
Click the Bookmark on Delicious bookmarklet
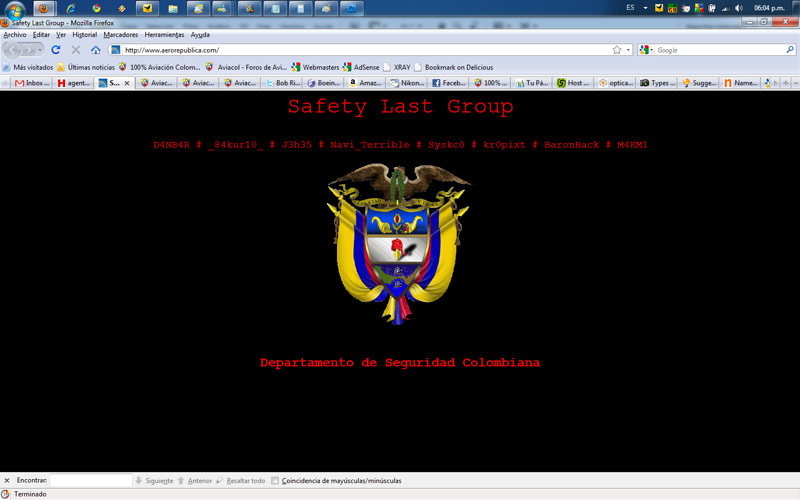(x=454, y=67)
